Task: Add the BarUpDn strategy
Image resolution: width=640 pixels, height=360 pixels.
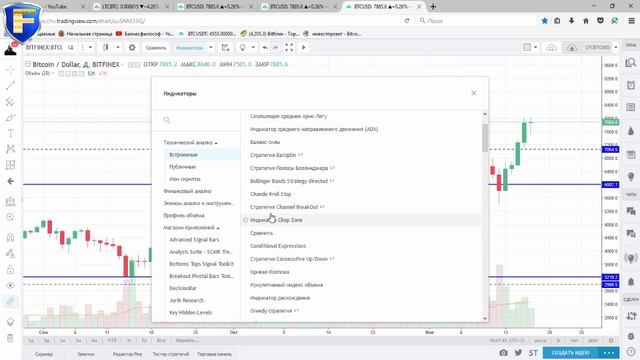Action: tap(273, 155)
